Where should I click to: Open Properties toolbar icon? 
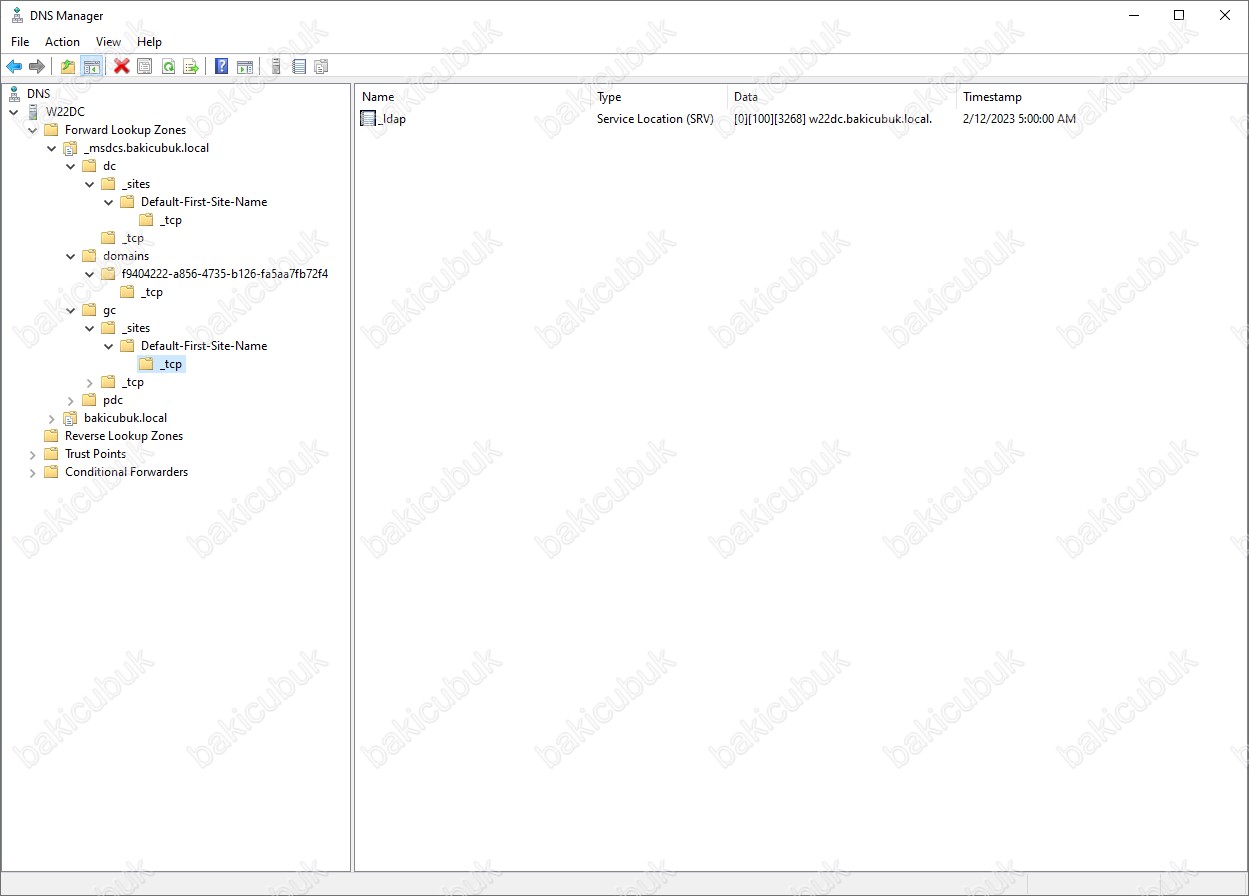pyautogui.click(x=145, y=67)
